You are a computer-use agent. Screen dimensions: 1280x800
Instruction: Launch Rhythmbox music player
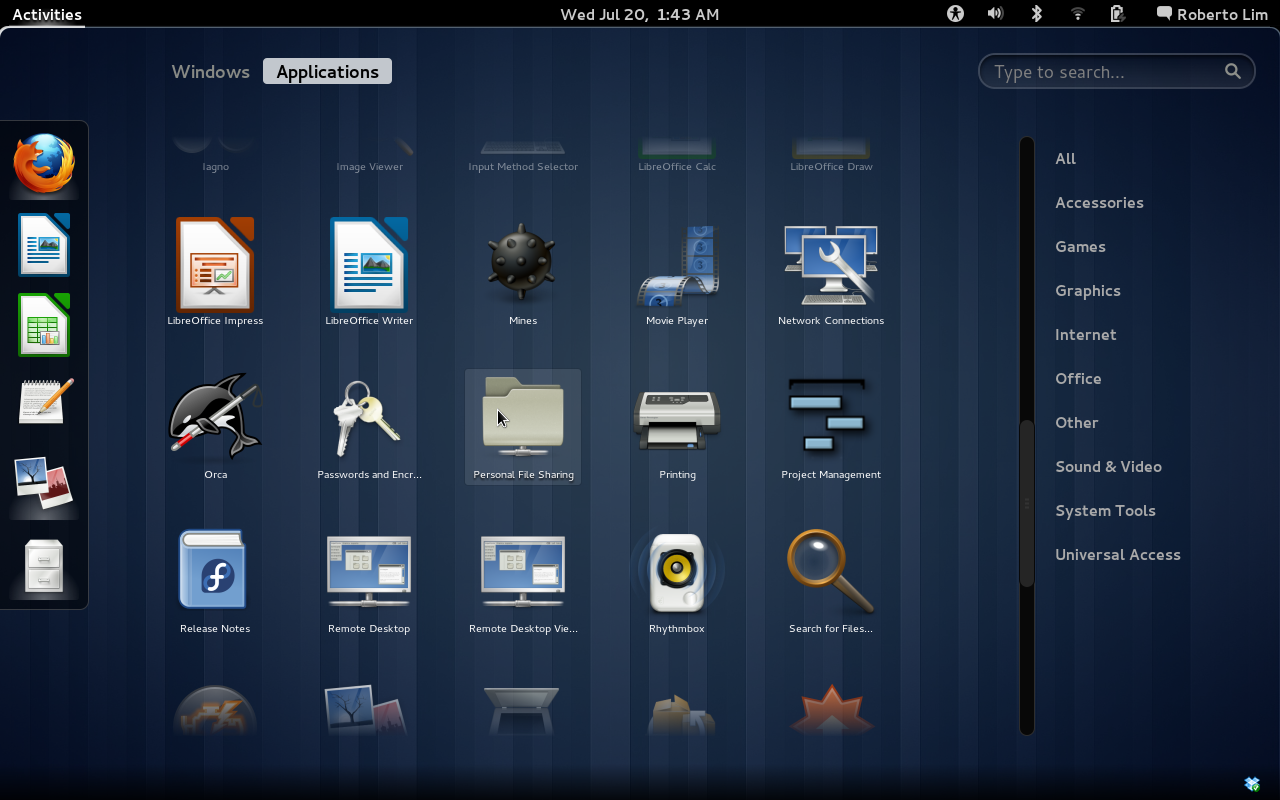click(x=677, y=572)
